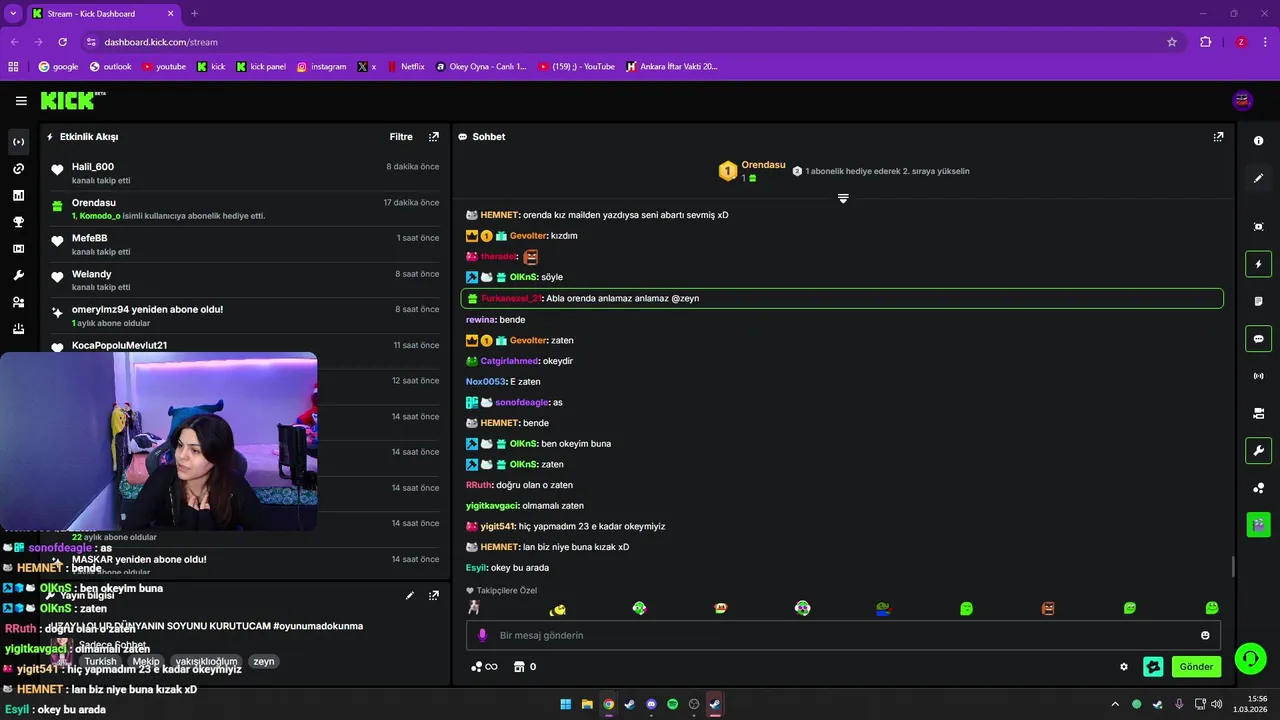Viewport: 1280px width, 720px height.
Task: Open the analytics bar chart sidebar icon
Action: [18, 195]
